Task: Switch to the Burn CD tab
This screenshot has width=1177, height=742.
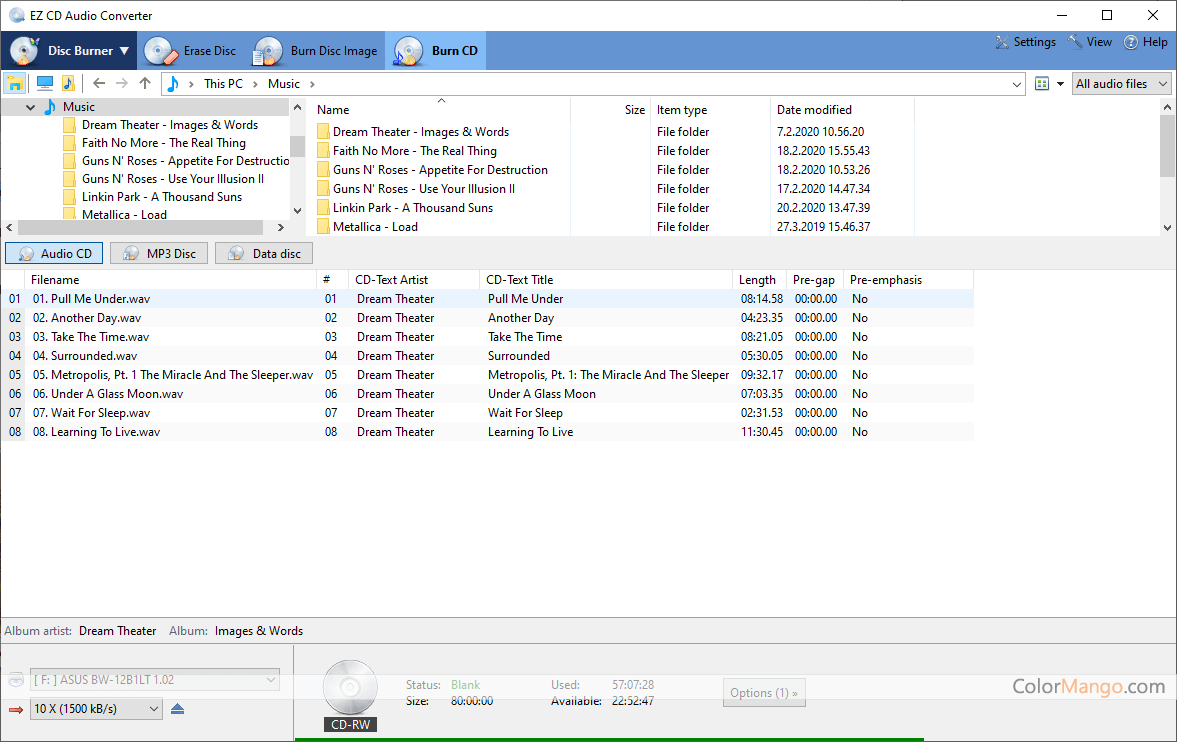Action: pyautogui.click(x=435, y=50)
